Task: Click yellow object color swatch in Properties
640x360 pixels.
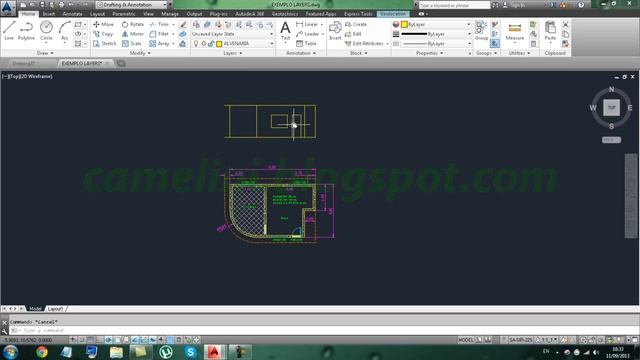Action: [404, 24]
